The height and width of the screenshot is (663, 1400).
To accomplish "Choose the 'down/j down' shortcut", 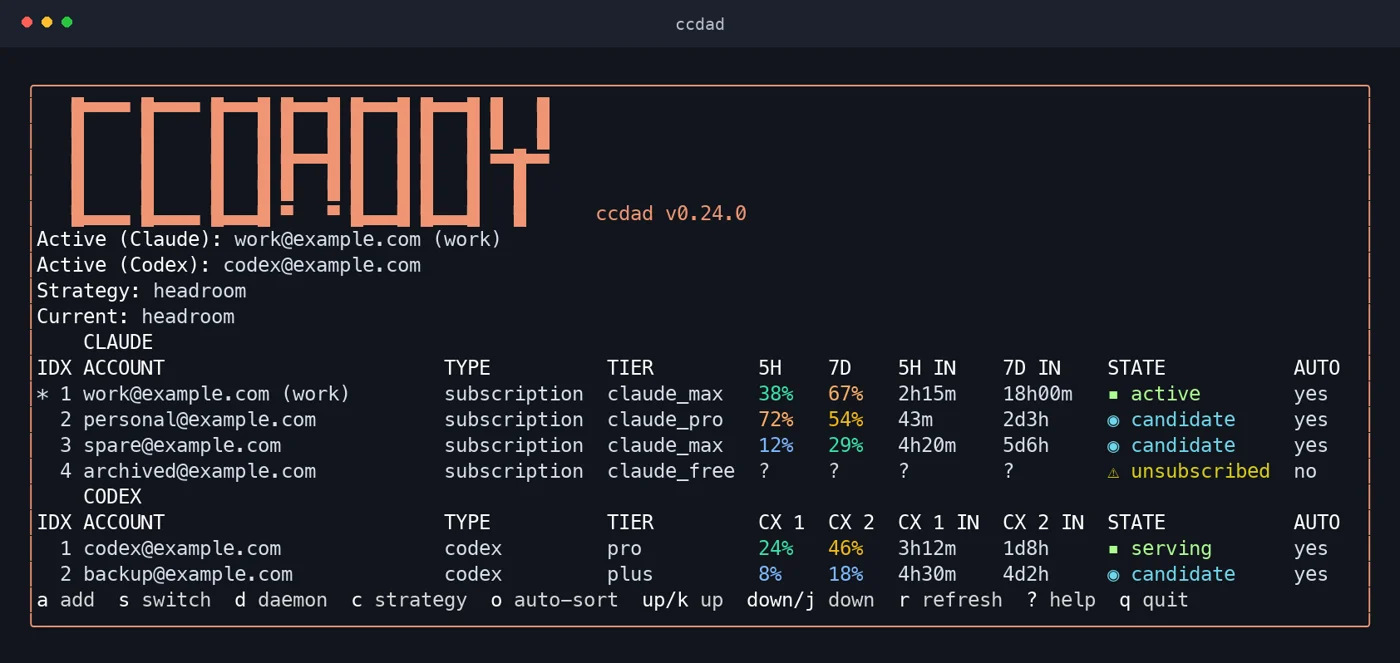I will (810, 600).
